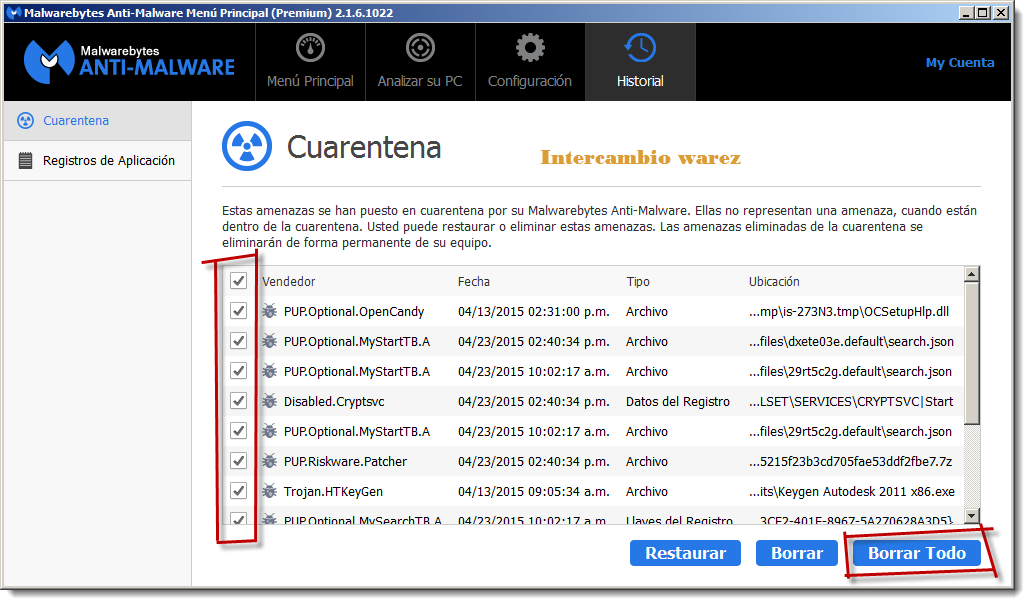The width and height of the screenshot is (1030, 605).
Task: Click bug icon of PUP.Riskware.Patcher row
Action: pos(269,461)
